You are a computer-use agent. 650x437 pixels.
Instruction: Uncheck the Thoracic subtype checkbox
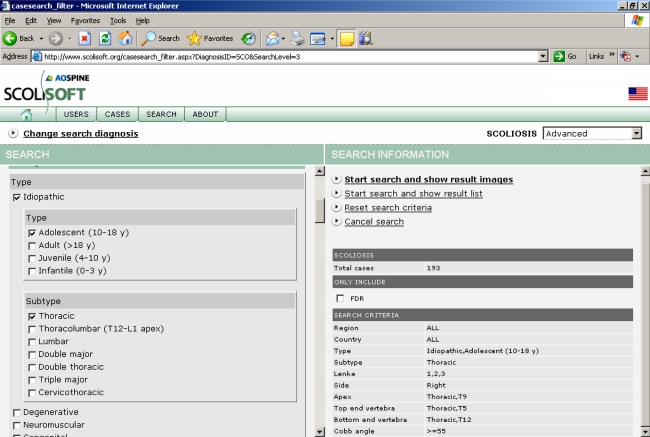32,316
